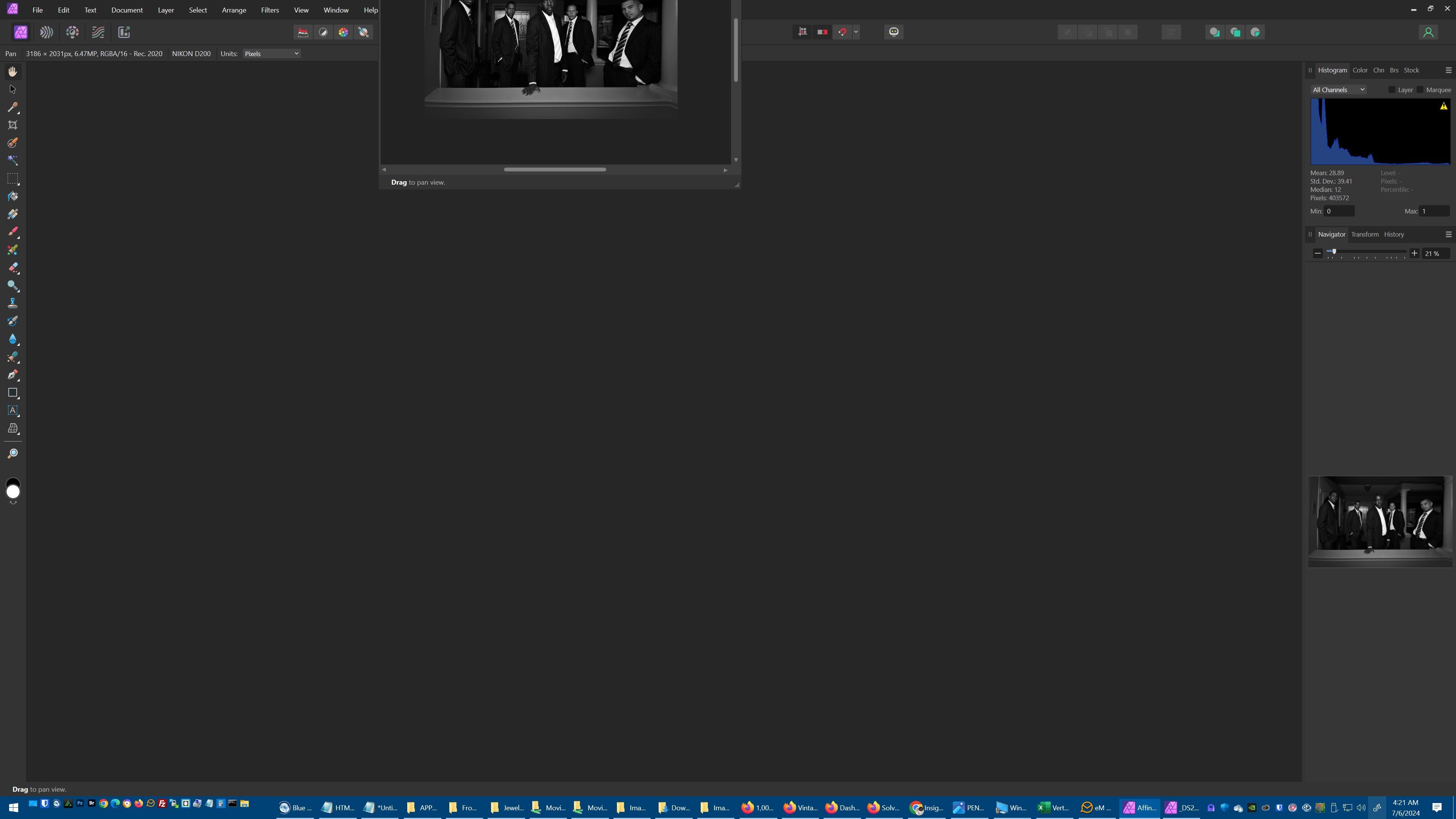Open the Units dropdown set to Pixels

[x=271, y=53]
